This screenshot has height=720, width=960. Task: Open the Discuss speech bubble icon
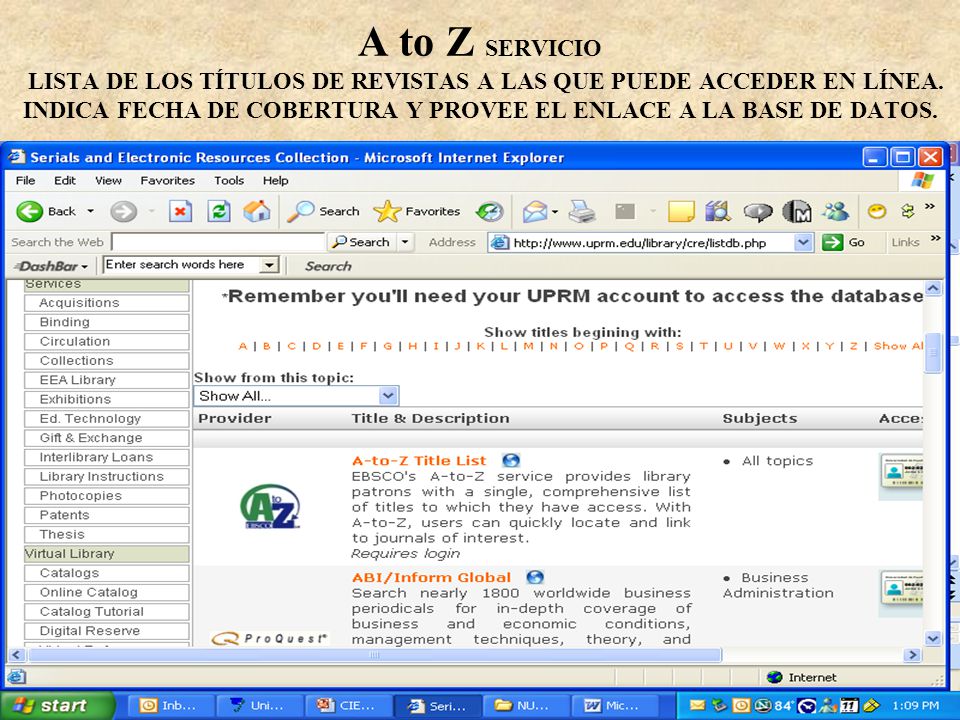tap(757, 212)
